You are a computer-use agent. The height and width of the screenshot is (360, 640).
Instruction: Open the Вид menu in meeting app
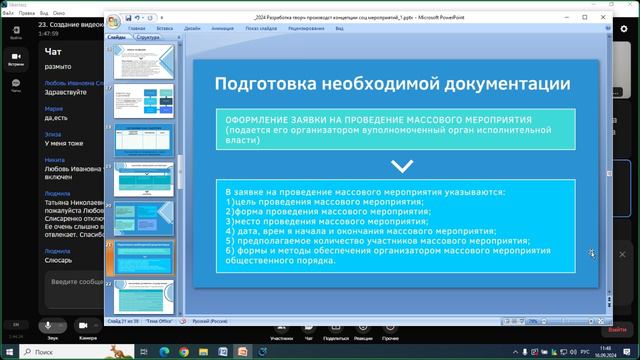(x=44, y=13)
